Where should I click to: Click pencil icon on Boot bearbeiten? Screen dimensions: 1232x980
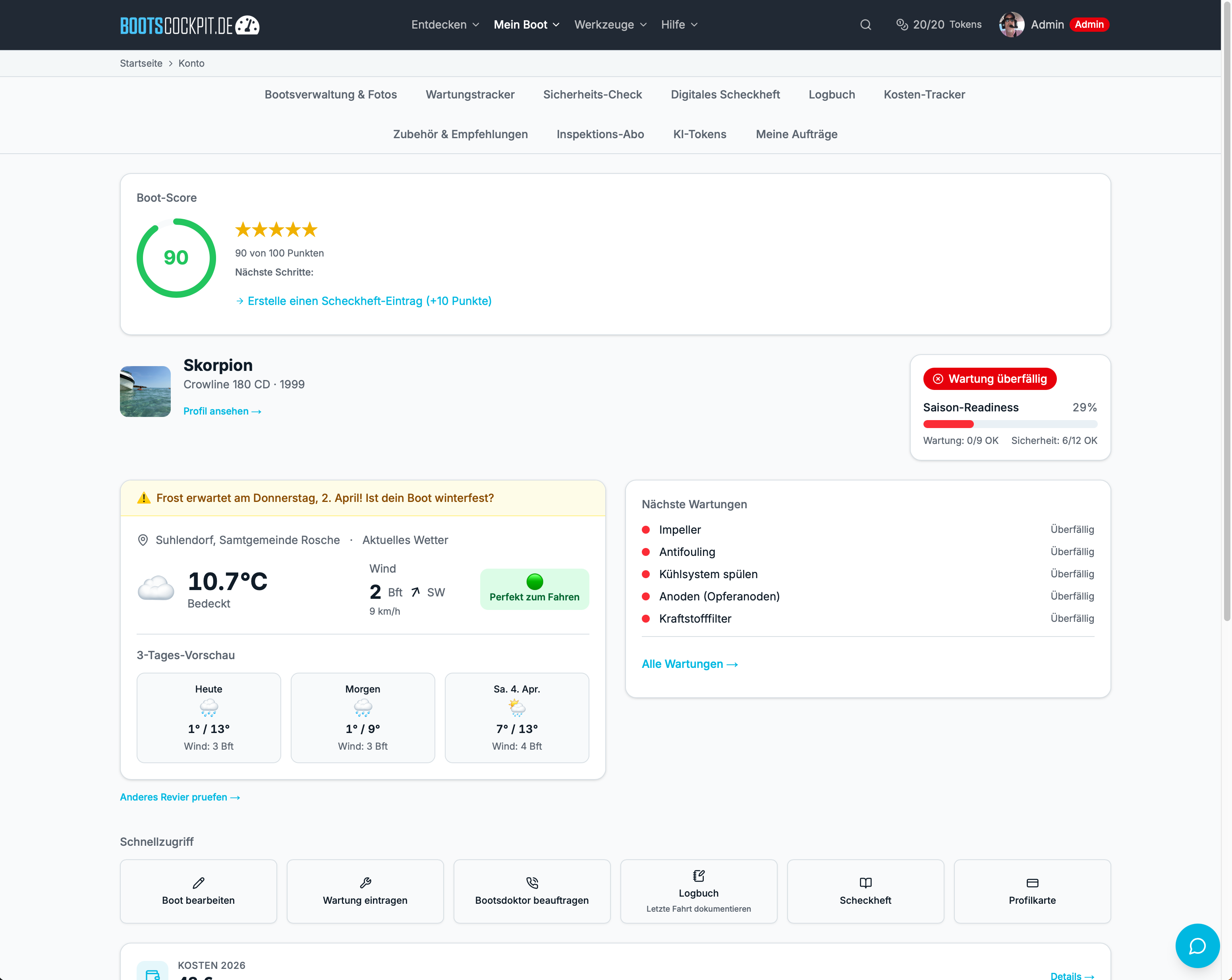click(x=198, y=883)
